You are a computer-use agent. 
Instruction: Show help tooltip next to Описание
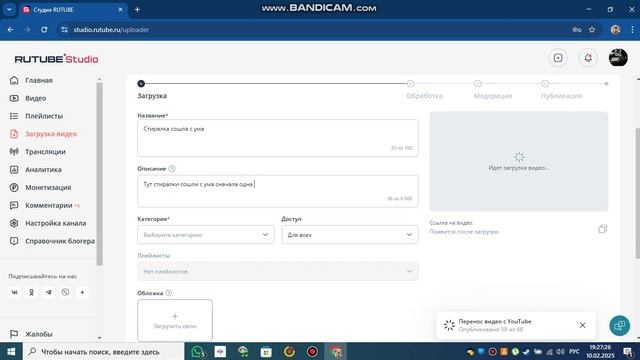pyautogui.click(x=172, y=169)
